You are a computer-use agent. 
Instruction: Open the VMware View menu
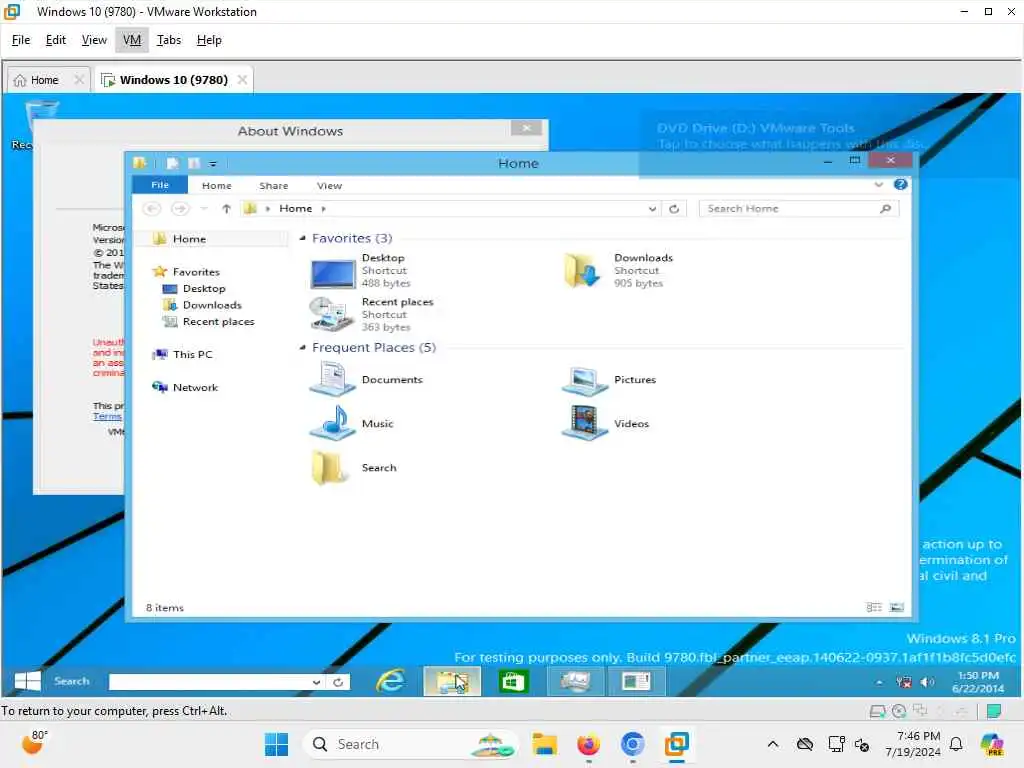[94, 40]
